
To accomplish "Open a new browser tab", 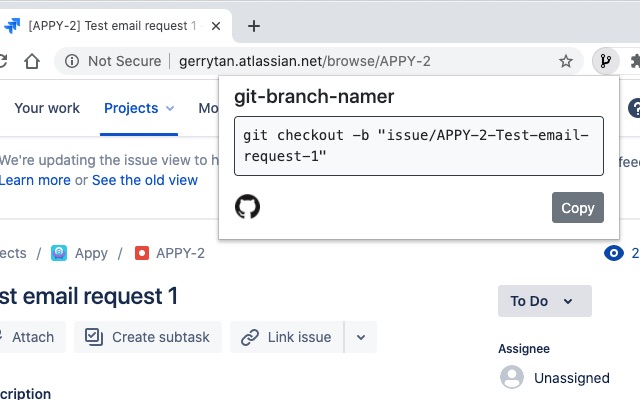I will click(254, 26).
